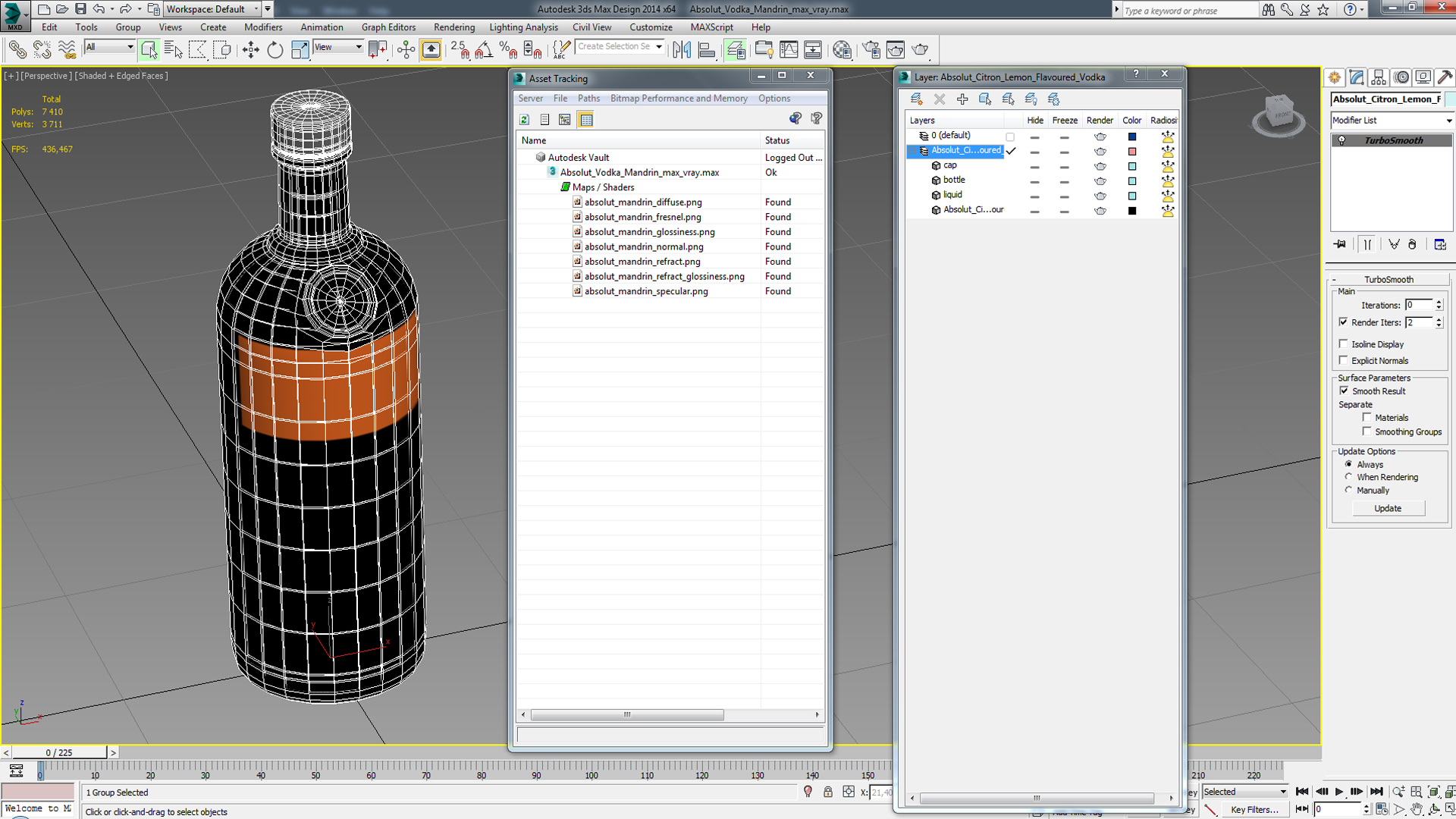
Task: Click the Shaded + Edged Faces viewport label
Action: pos(121,76)
